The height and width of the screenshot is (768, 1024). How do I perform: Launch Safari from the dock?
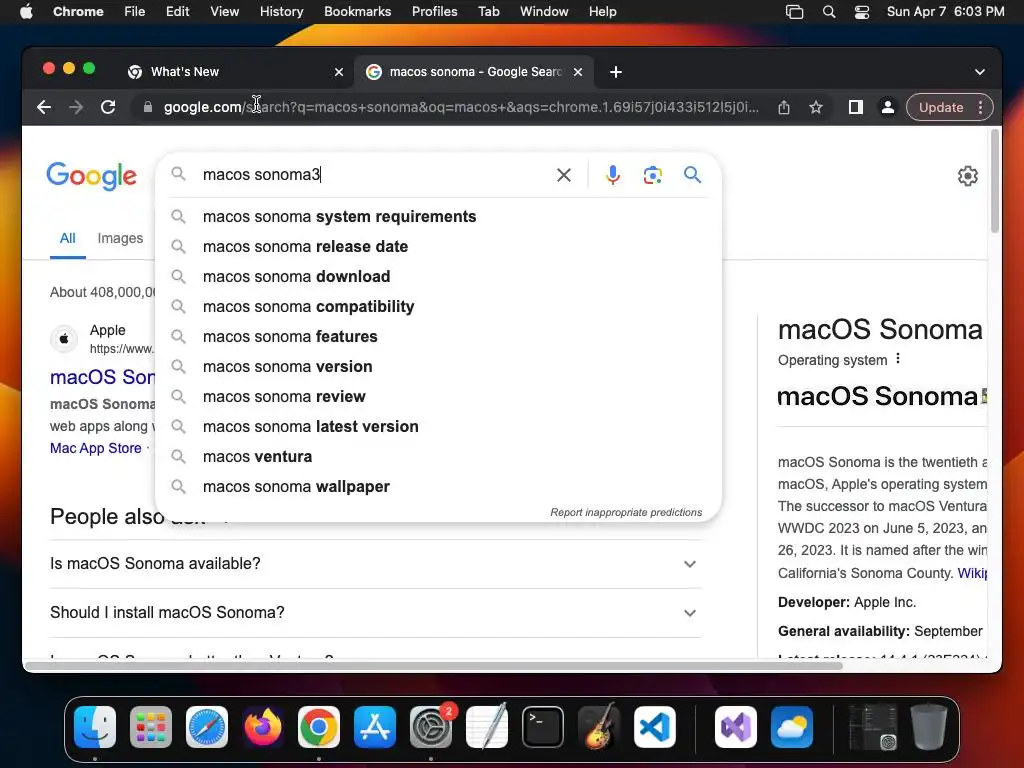click(x=207, y=727)
